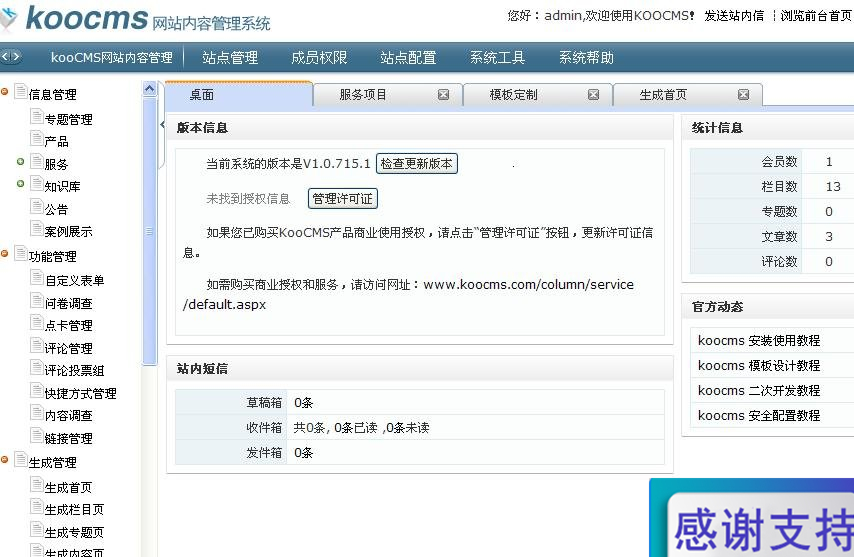This screenshot has height=557, width=854.
Task: Close the 生成首页 tab
Action: pyautogui.click(x=743, y=95)
